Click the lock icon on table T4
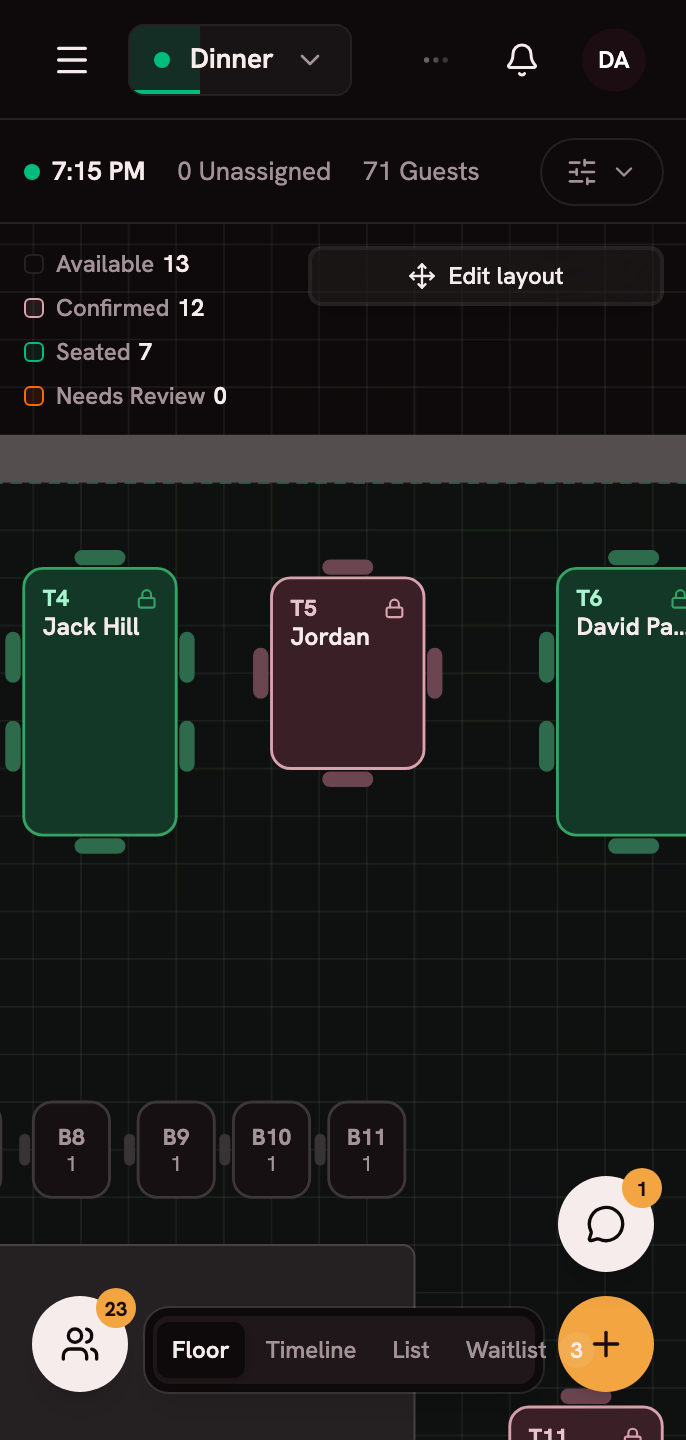This screenshot has width=686, height=1440. click(147, 599)
